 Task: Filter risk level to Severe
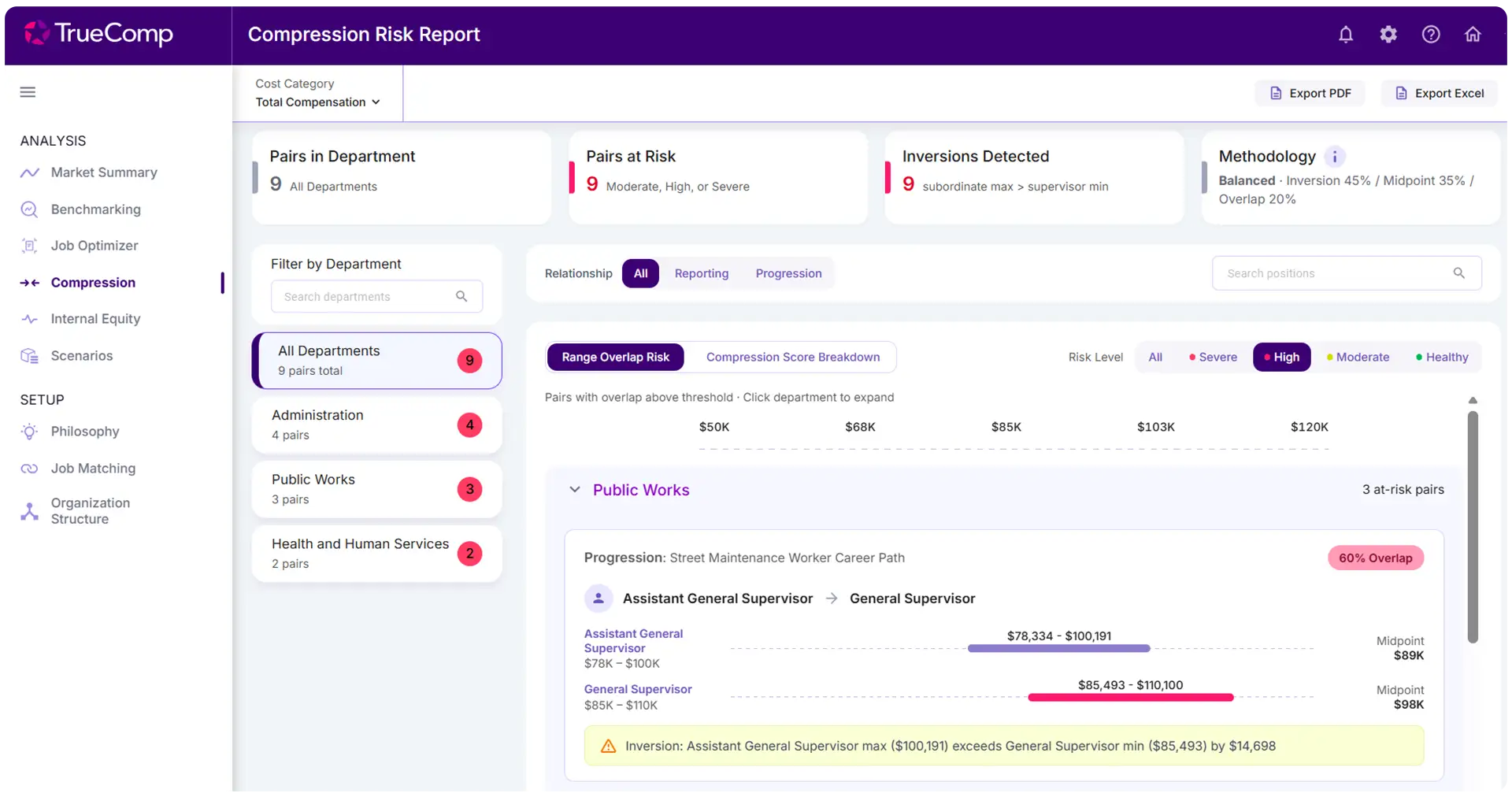[x=1213, y=357]
